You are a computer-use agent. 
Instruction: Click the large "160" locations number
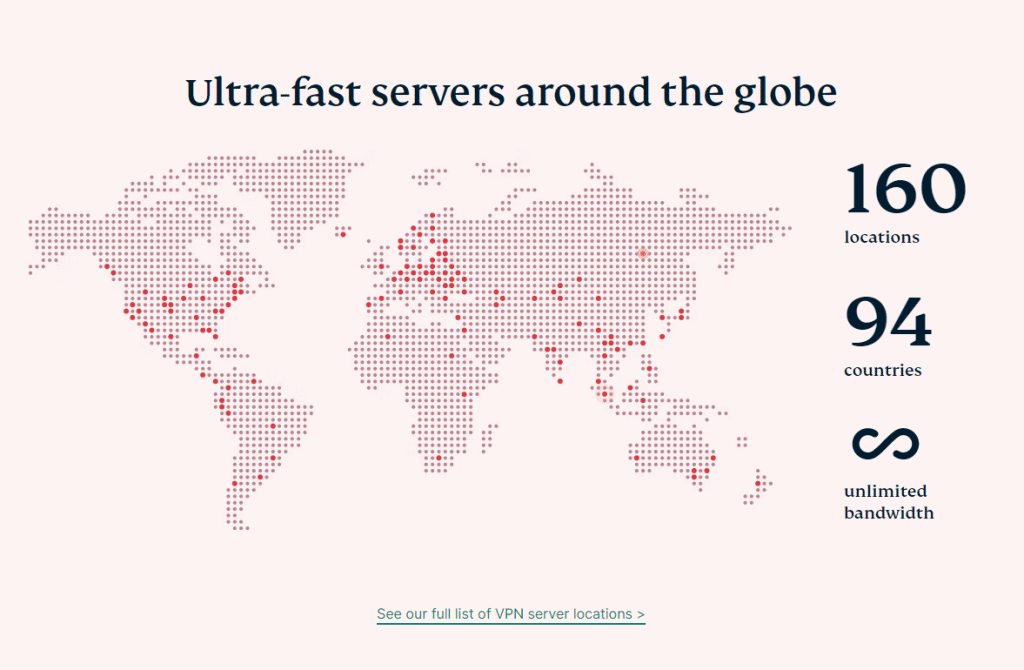coord(906,189)
